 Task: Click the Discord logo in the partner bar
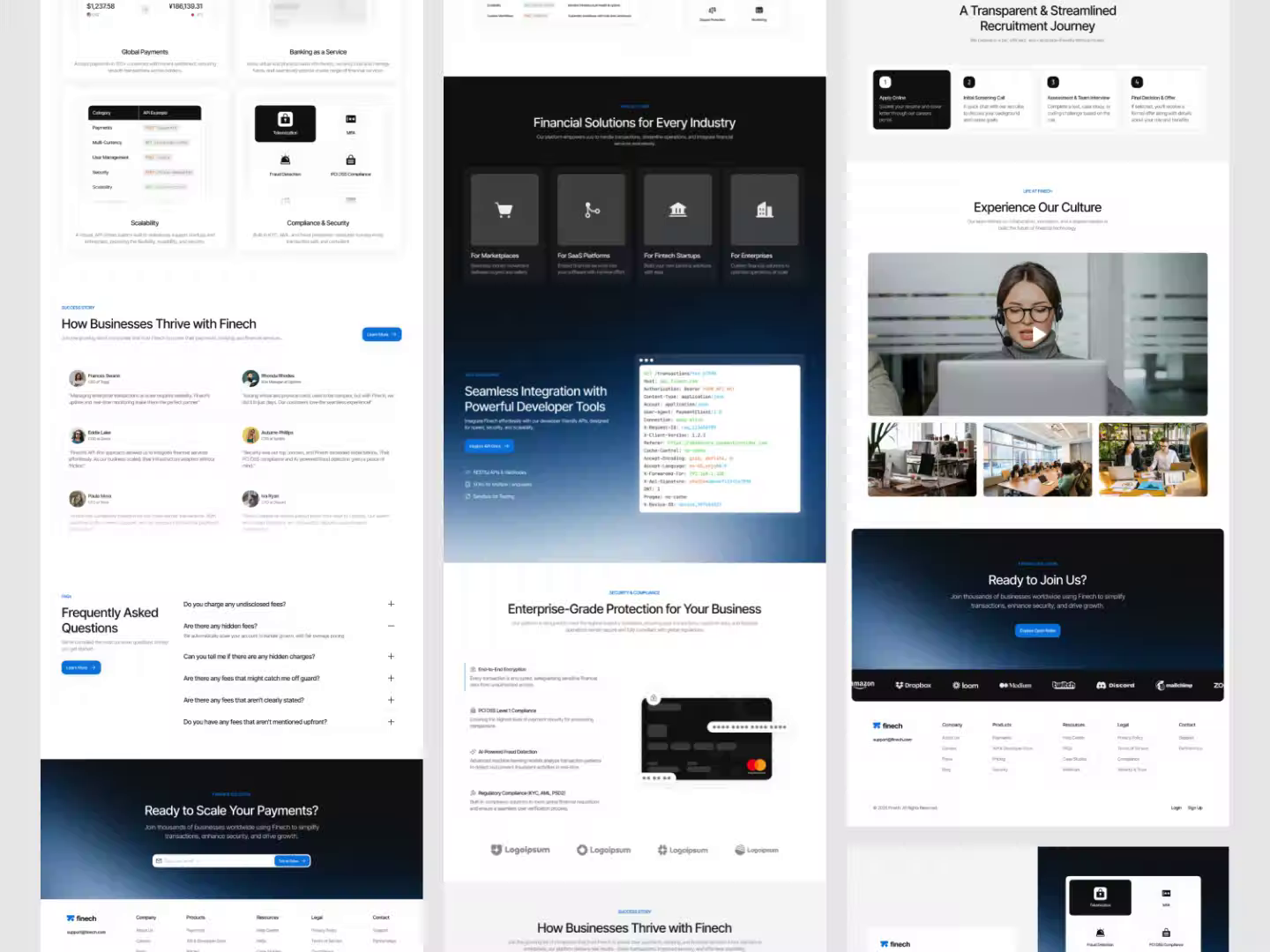[x=1116, y=685]
